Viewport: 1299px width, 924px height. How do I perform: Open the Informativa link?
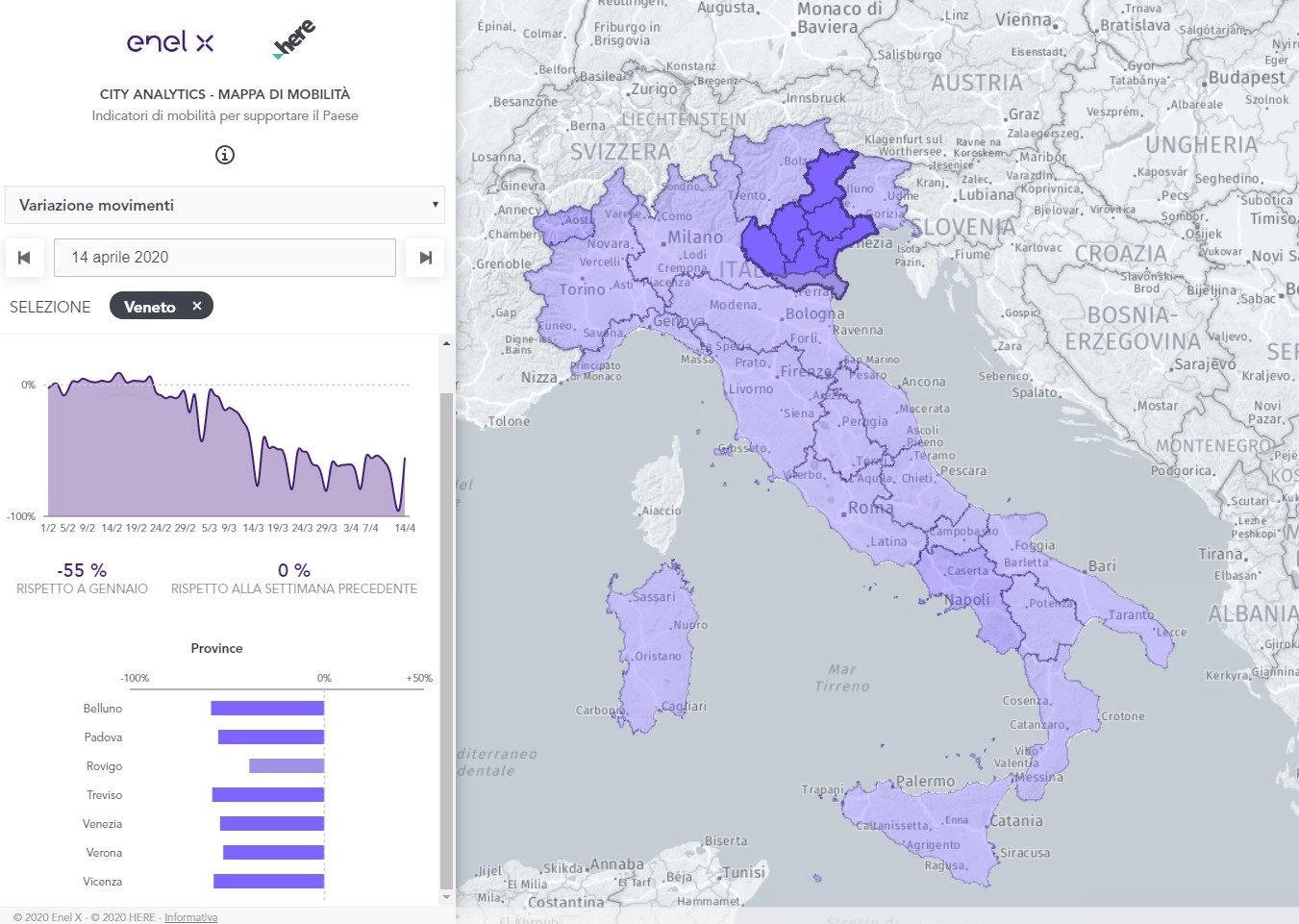click(x=190, y=917)
